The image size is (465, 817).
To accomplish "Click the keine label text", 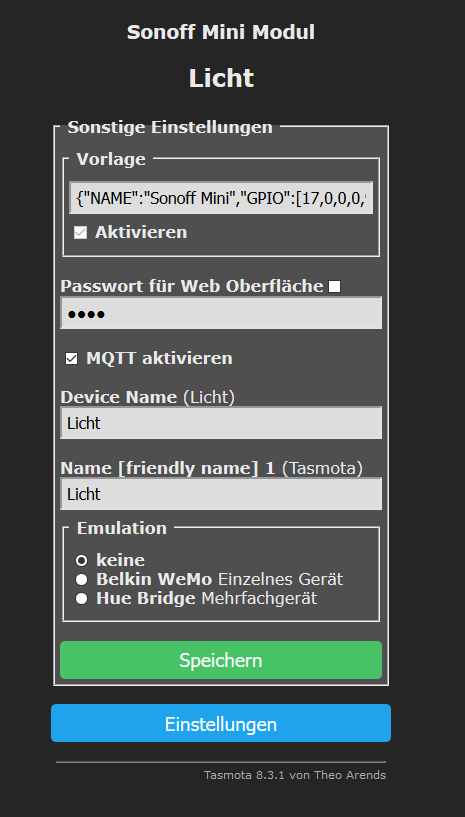I will 120,560.
